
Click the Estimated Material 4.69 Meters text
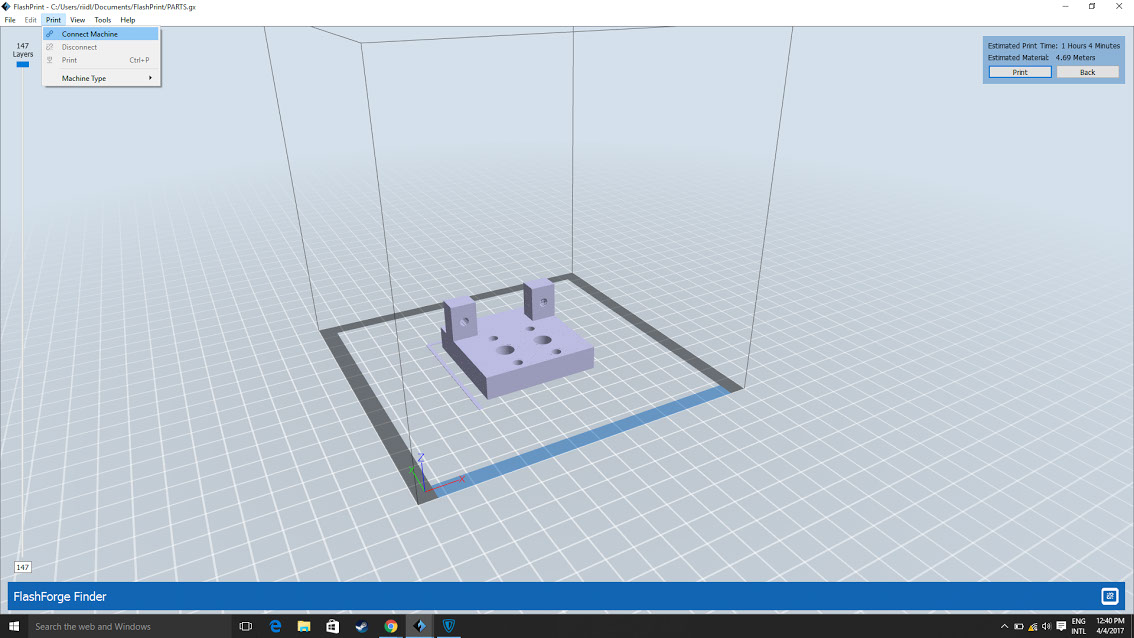(1041, 57)
